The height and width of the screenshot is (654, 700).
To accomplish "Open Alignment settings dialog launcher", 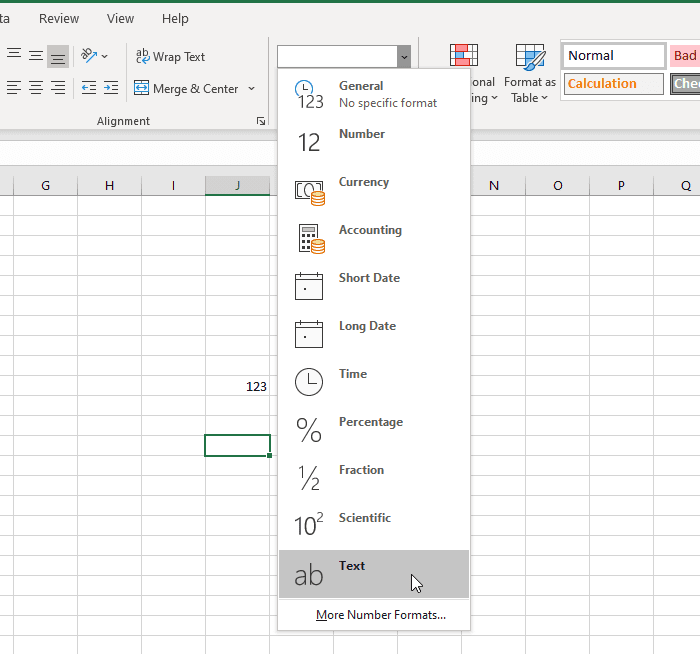I will pyautogui.click(x=261, y=121).
